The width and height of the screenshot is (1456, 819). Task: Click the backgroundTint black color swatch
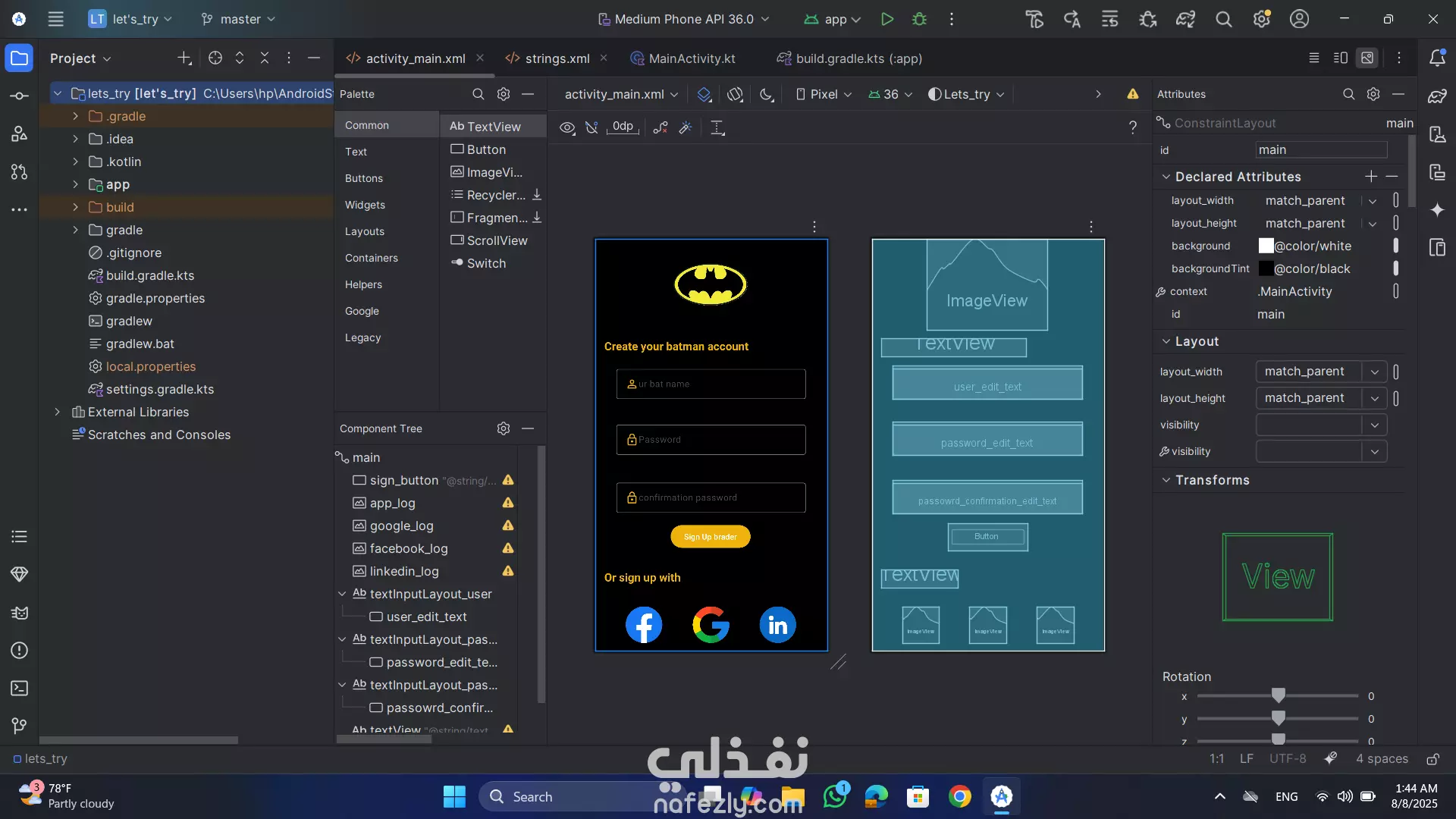(x=1266, y=268)
